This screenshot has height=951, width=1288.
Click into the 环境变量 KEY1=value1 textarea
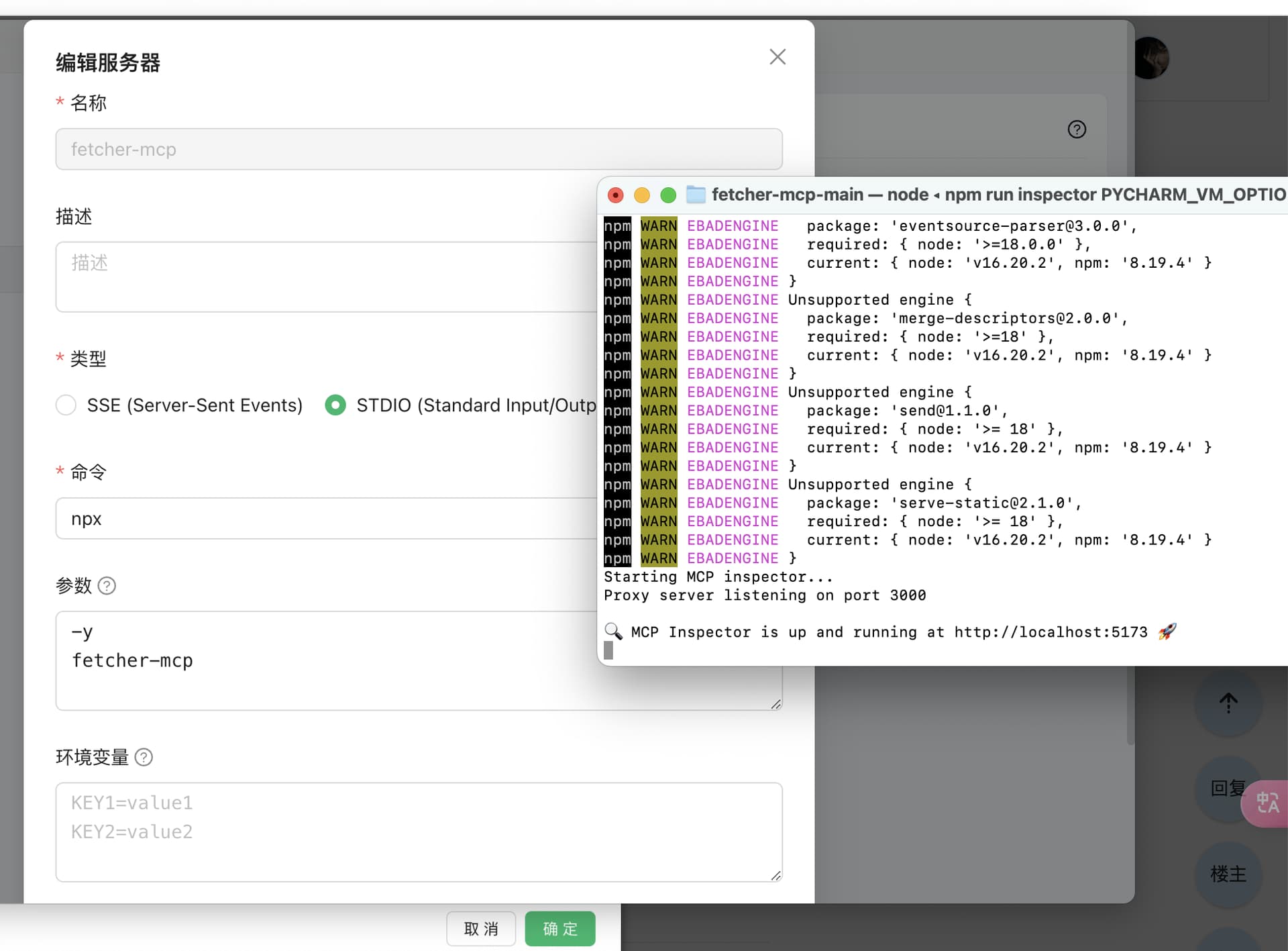(419, 832)
